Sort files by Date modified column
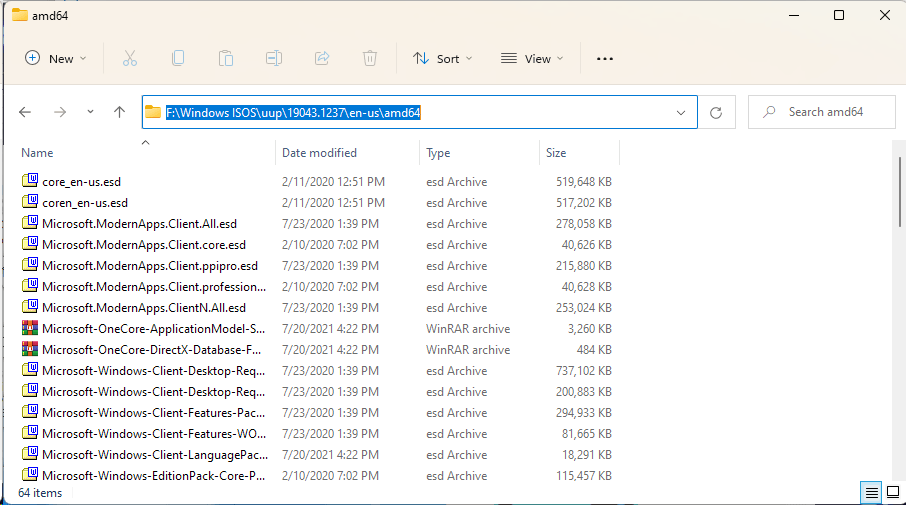Image resolution: width=906 pixels, height=505 pixels. [319, 153]
